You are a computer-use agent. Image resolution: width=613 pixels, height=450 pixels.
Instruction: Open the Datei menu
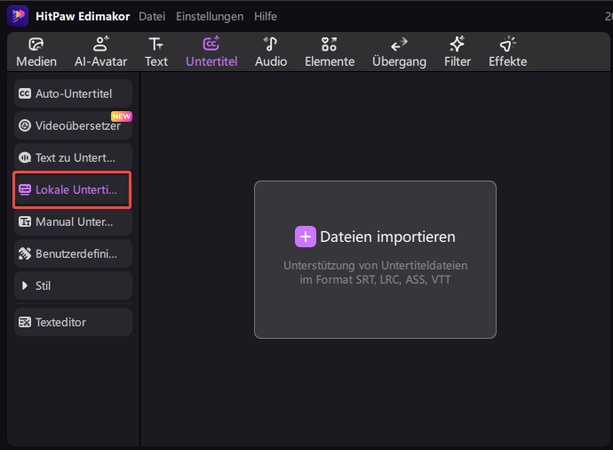click(152, 17)
